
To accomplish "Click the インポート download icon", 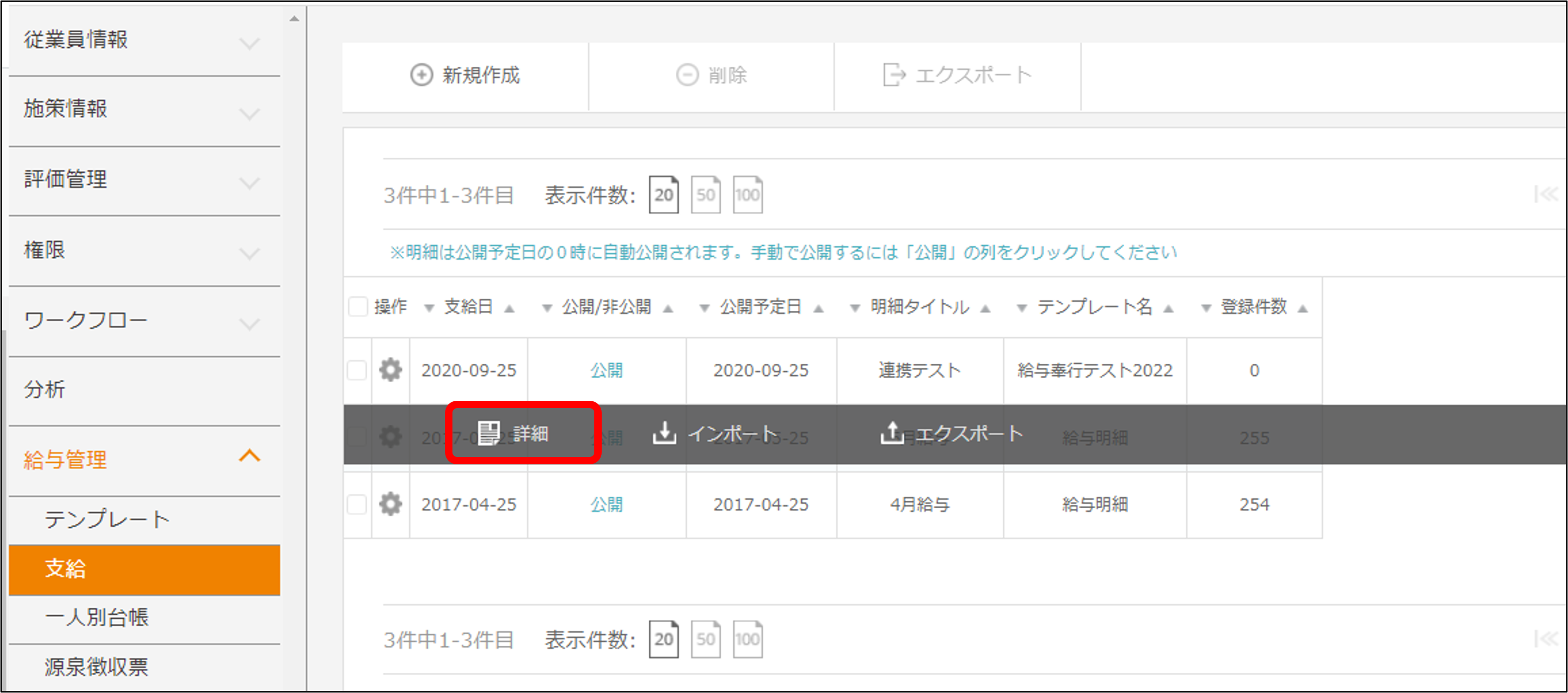I will coord(664,433).
